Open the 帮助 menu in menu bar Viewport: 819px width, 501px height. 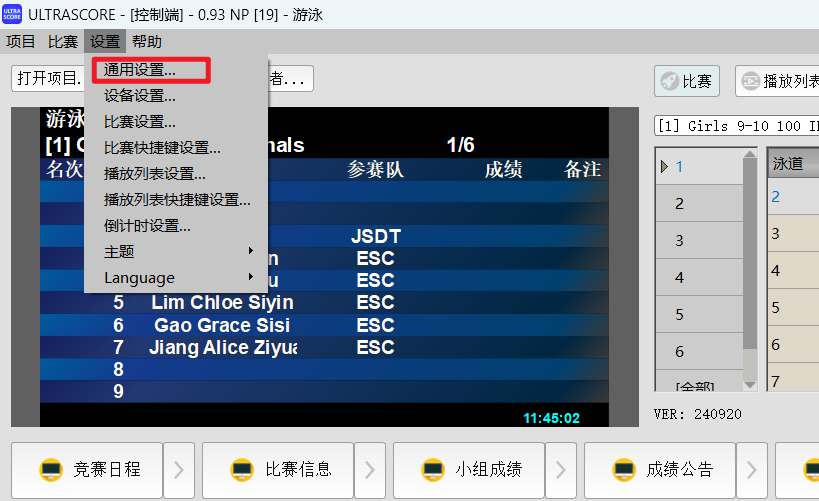(146, 42)
